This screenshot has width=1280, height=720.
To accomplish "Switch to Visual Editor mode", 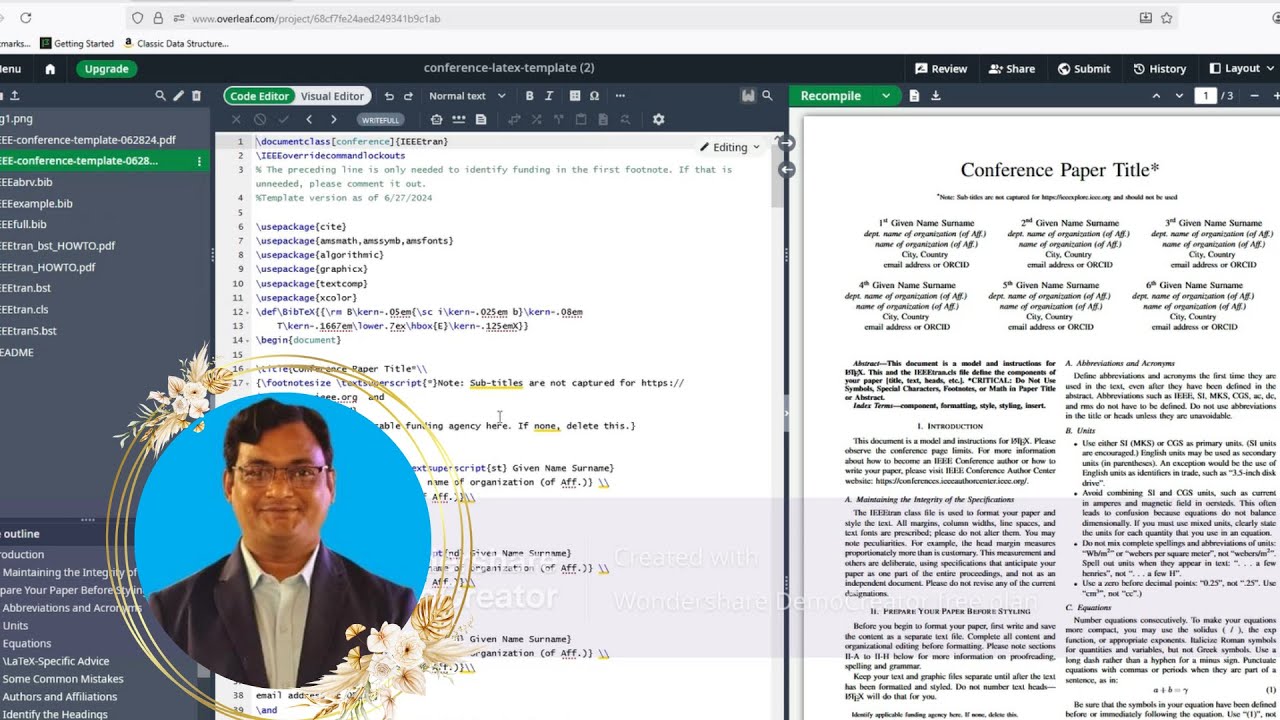I will pyautogui.click(x=332, y=96).
